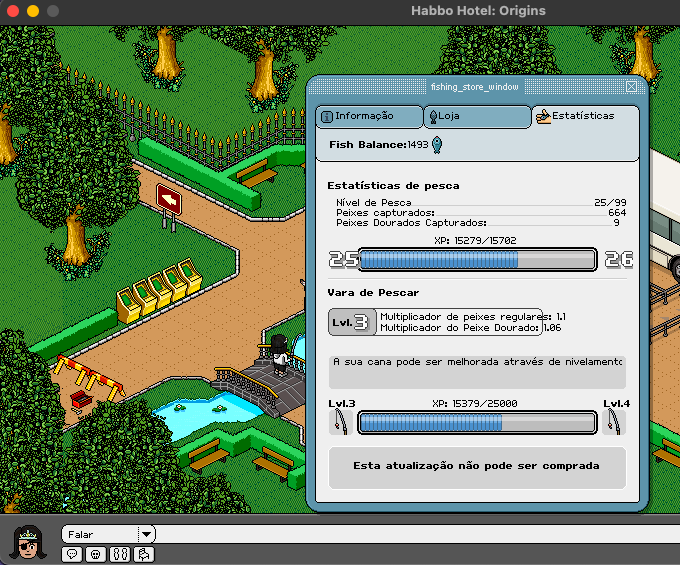Click the 'XP: 15379/25000' label
Screen dimensions: 680x565
click(x=475, y=404)
